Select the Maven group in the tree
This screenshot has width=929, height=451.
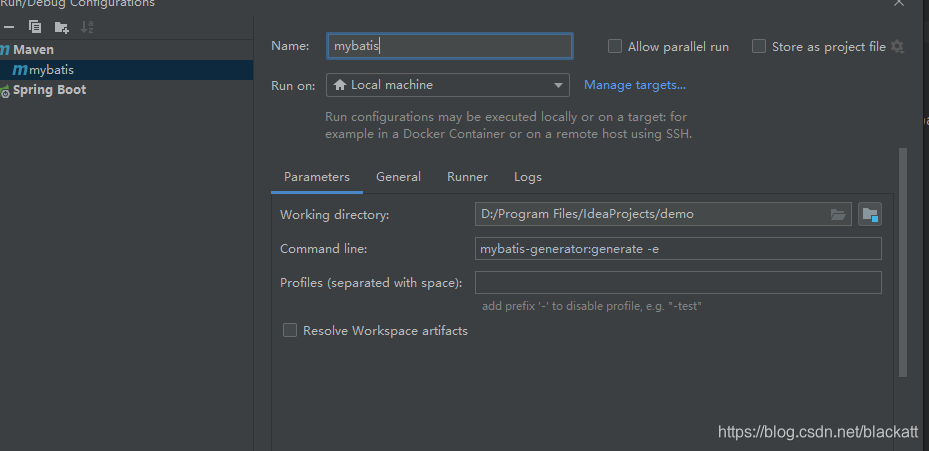tap(33, 50)
